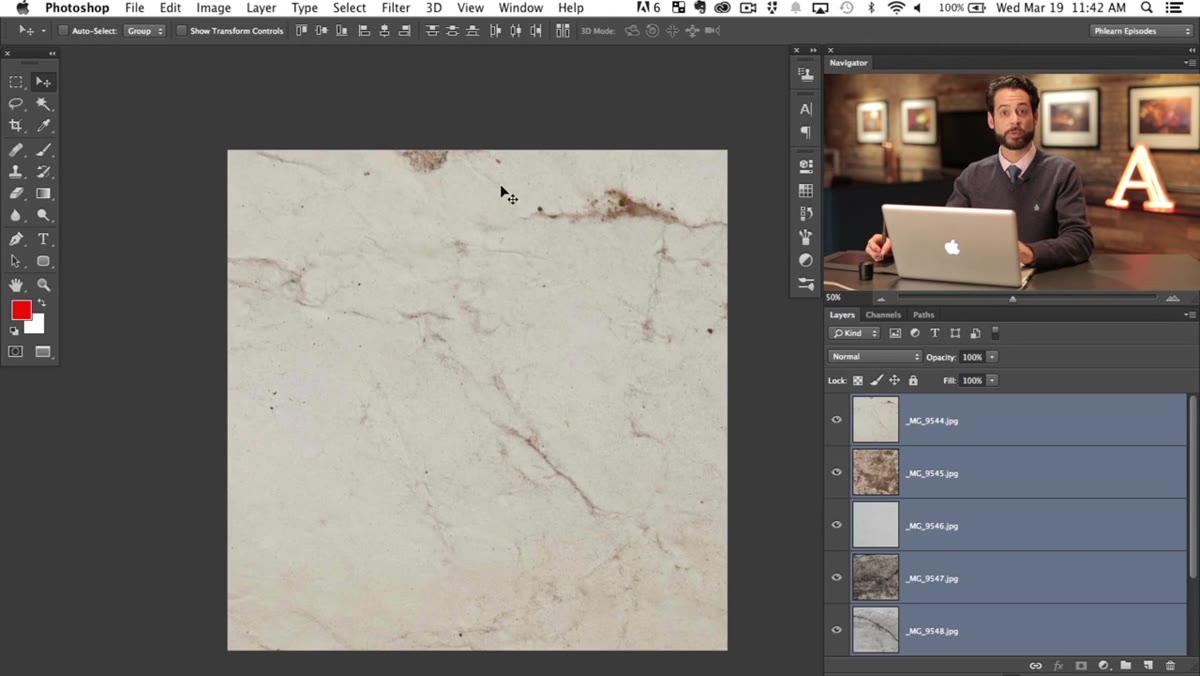
Task: Enable Show Transform Controls checkbox
Action: coord(181,31)
